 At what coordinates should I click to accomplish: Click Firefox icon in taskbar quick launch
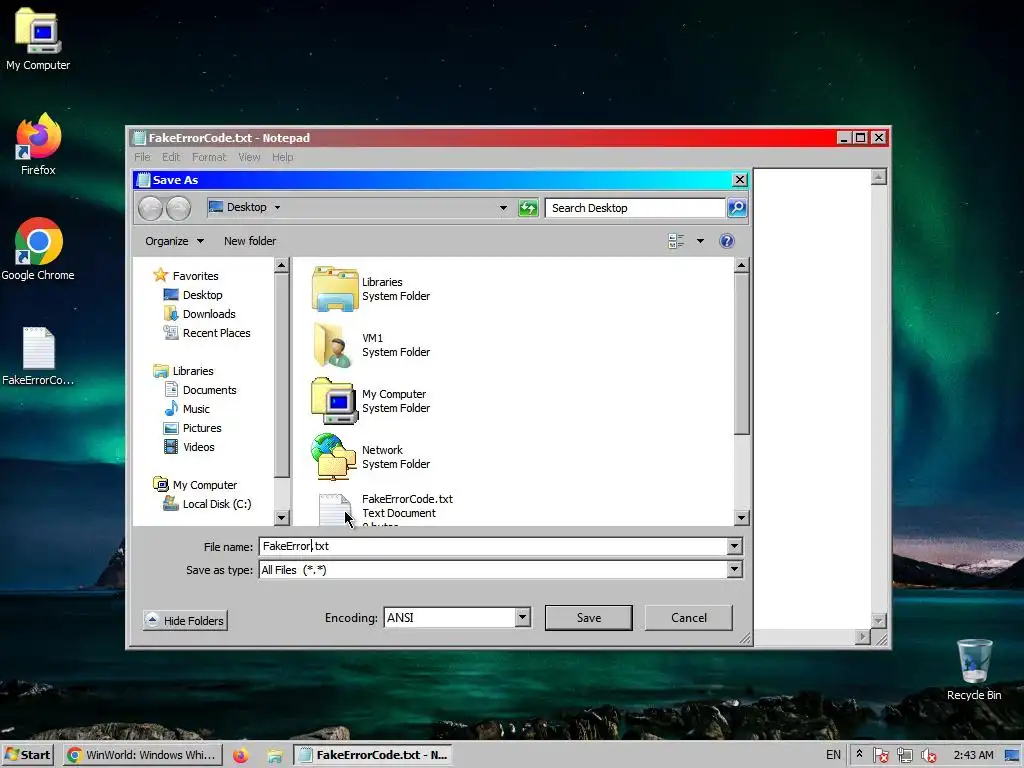[241, 755]
